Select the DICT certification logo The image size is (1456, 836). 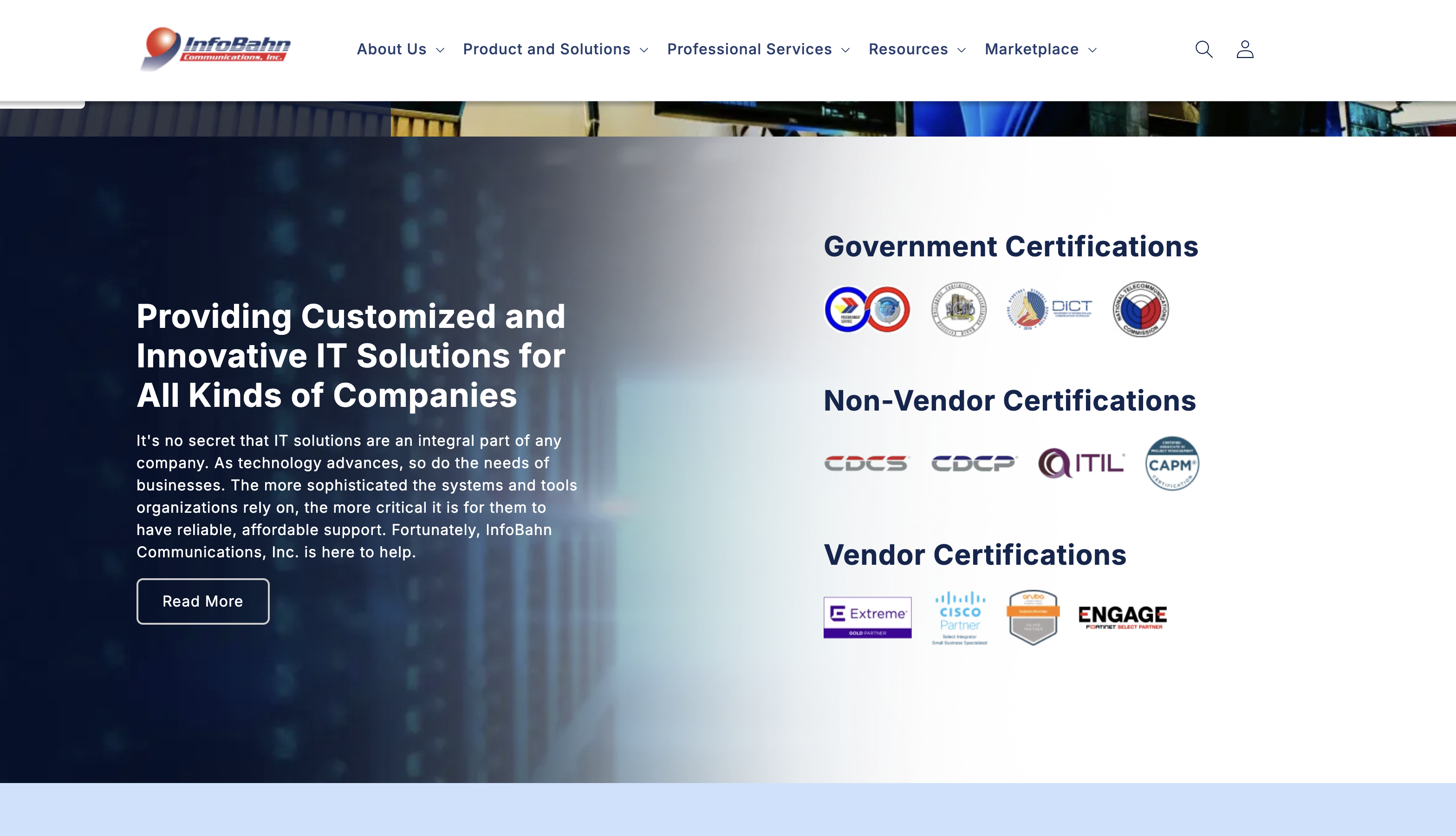click(x=1050, y=309)
